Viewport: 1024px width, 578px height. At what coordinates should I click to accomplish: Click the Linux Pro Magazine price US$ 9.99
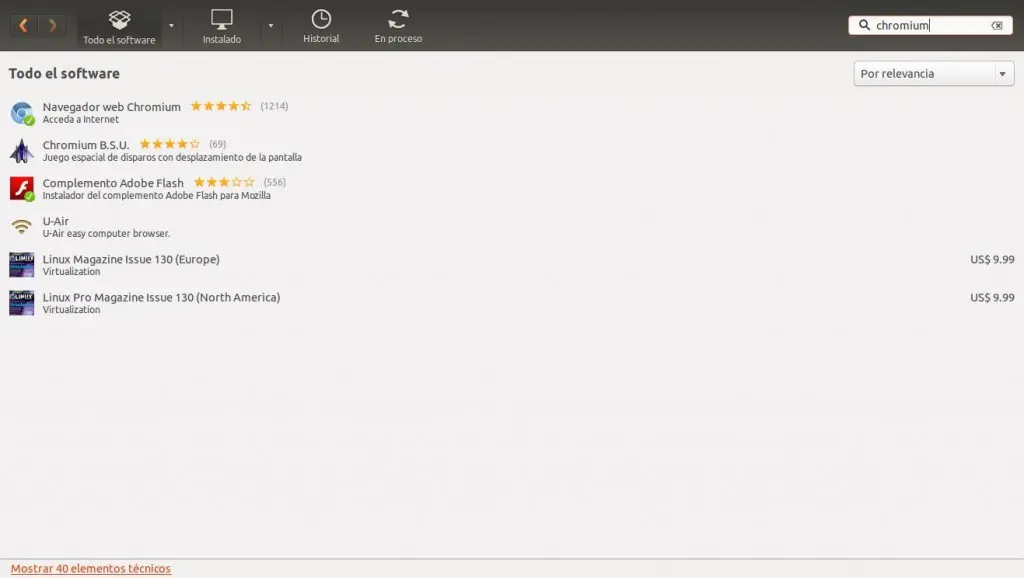pos(992,297)
